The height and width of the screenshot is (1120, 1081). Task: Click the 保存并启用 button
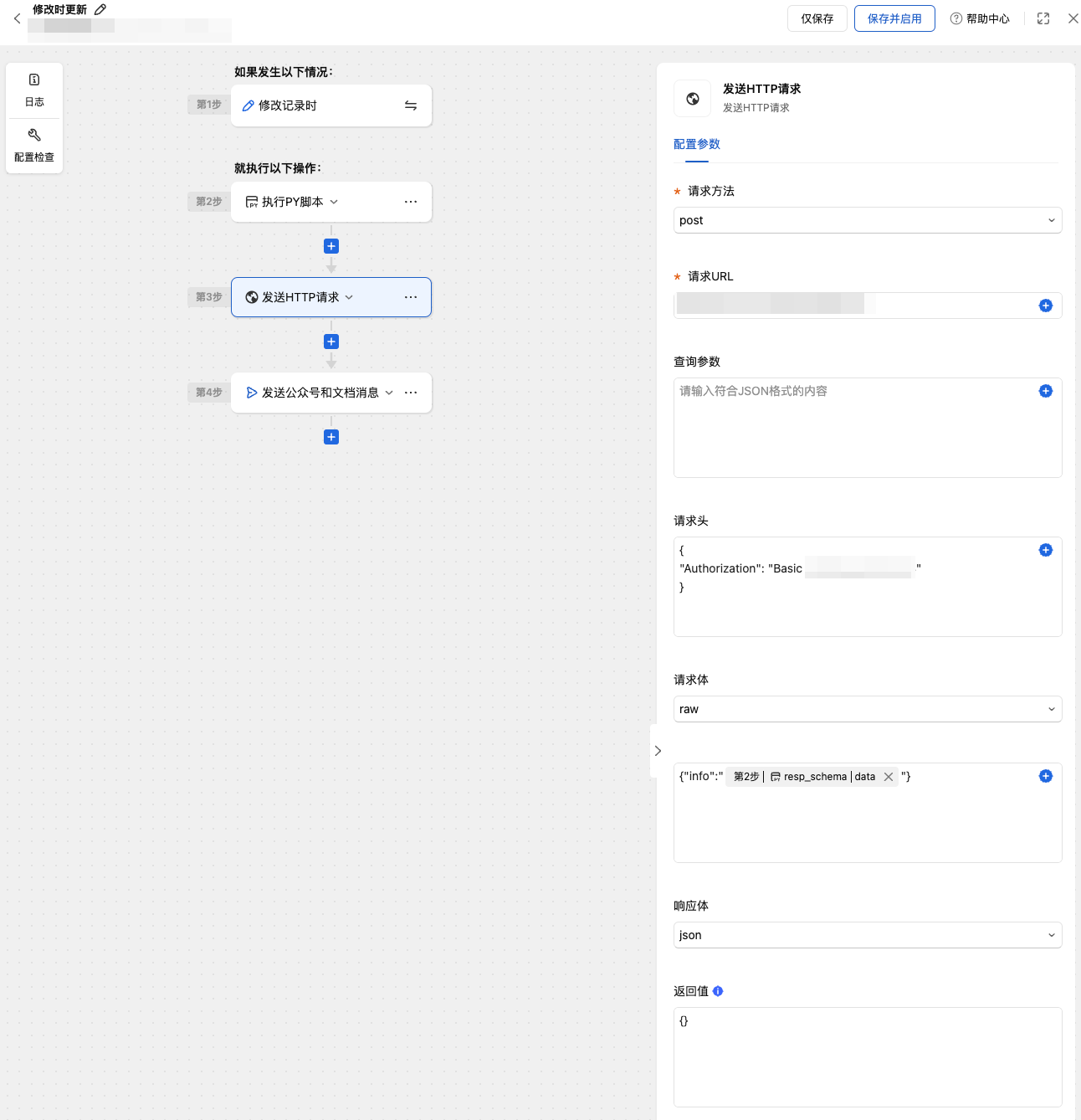[894, 18]
